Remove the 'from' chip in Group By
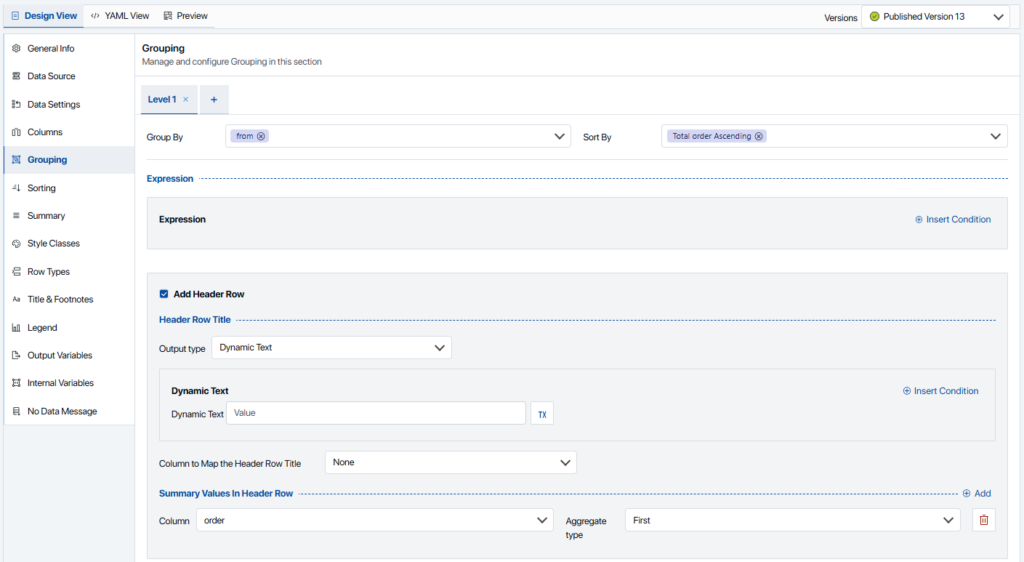The height and width of the screenshot is (562, 1024). [261, 136]
